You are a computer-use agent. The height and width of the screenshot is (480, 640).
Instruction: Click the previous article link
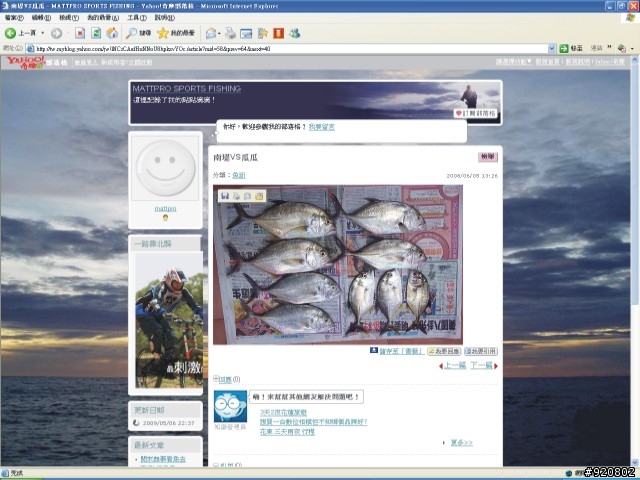pos(454,365)
